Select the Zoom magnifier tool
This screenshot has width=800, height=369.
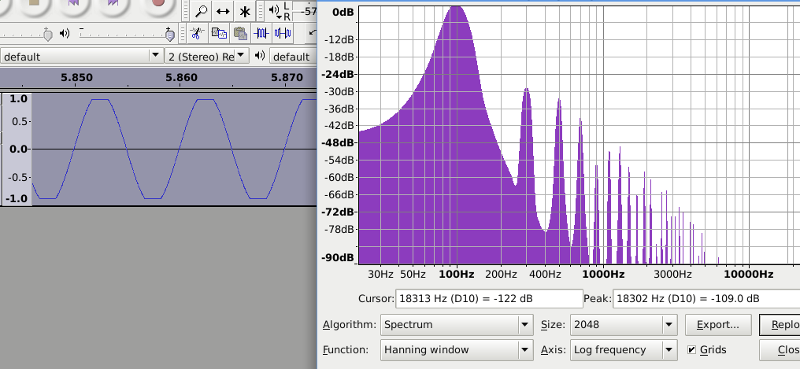tap(201, 11)
